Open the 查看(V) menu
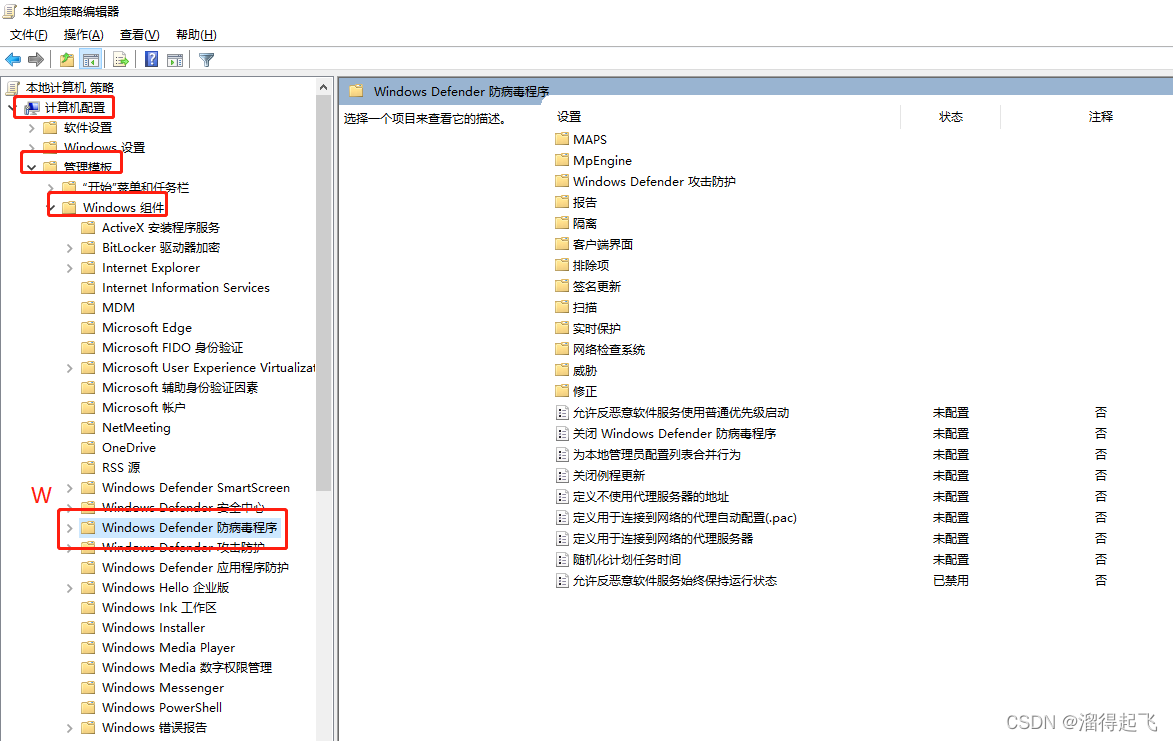Image resolution: width=1173 pixels, height=741 pixels. click(140, 34)
